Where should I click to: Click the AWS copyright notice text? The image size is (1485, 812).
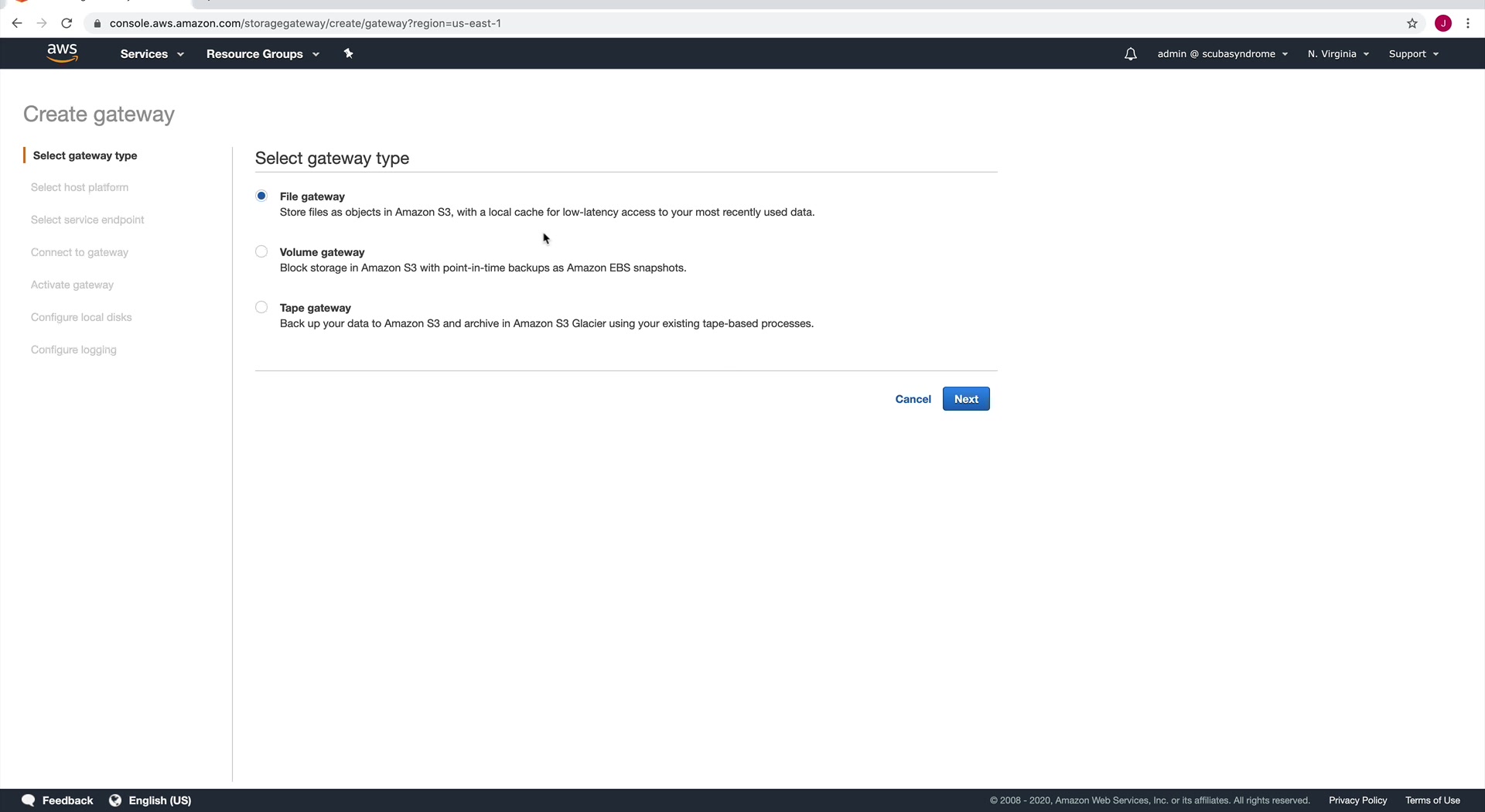pos(1150,800)
